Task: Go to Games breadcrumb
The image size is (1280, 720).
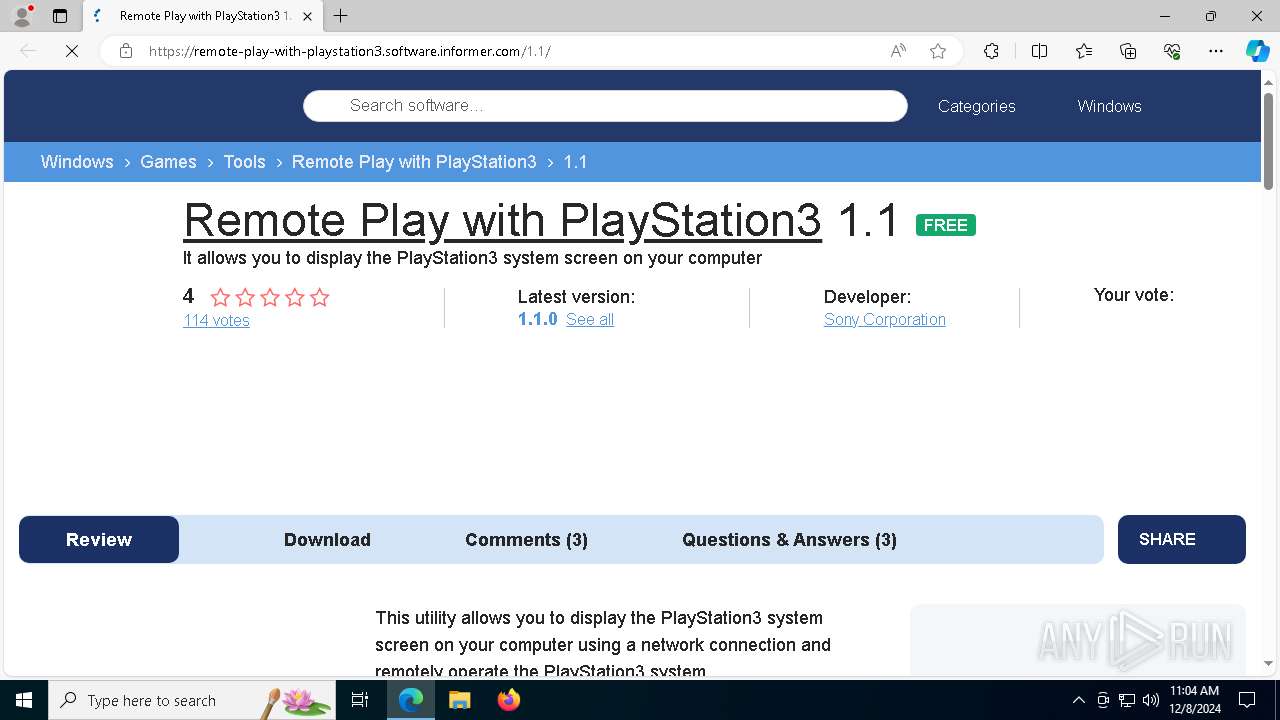Action: 168,162
